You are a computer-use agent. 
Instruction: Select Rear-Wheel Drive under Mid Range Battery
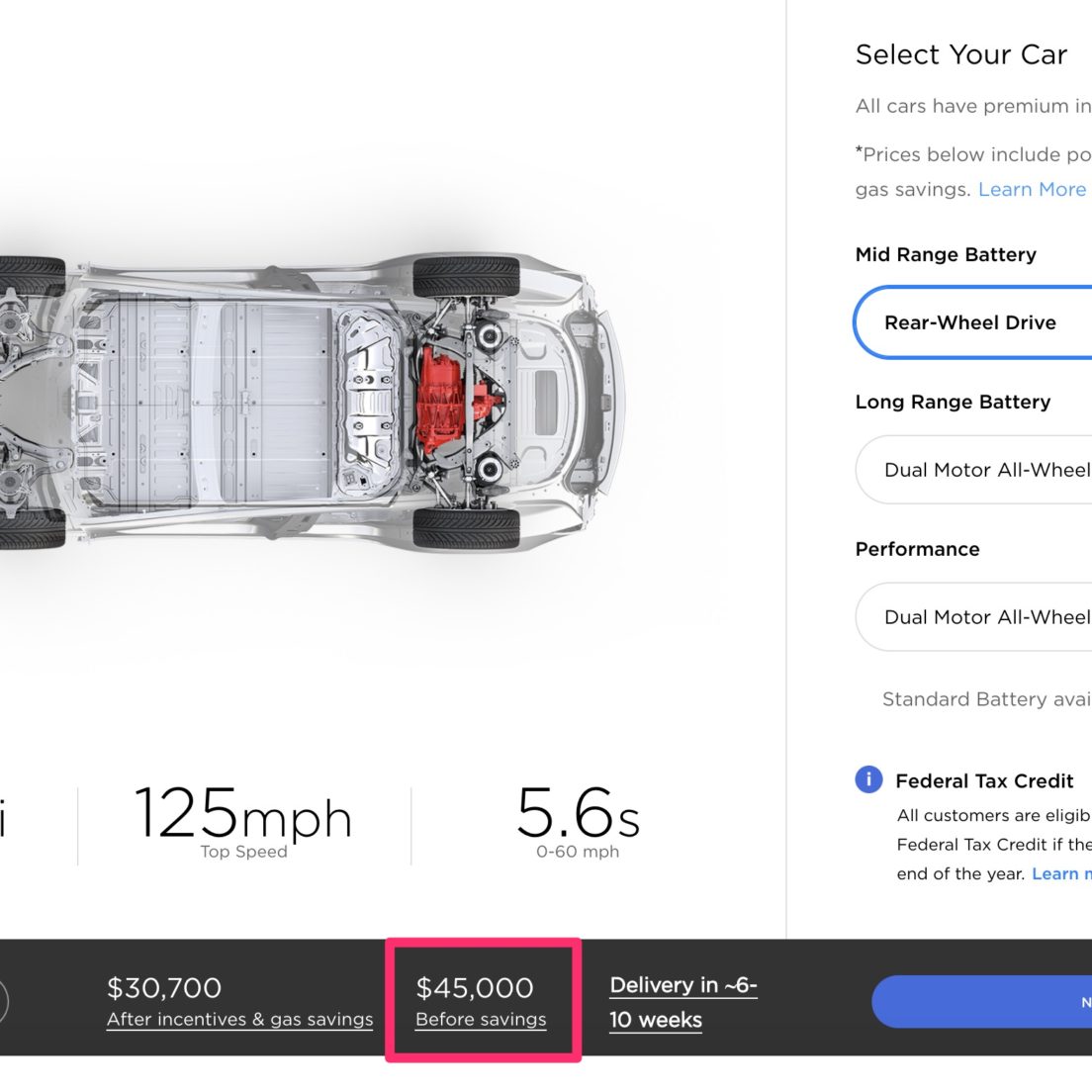[972, 322]
